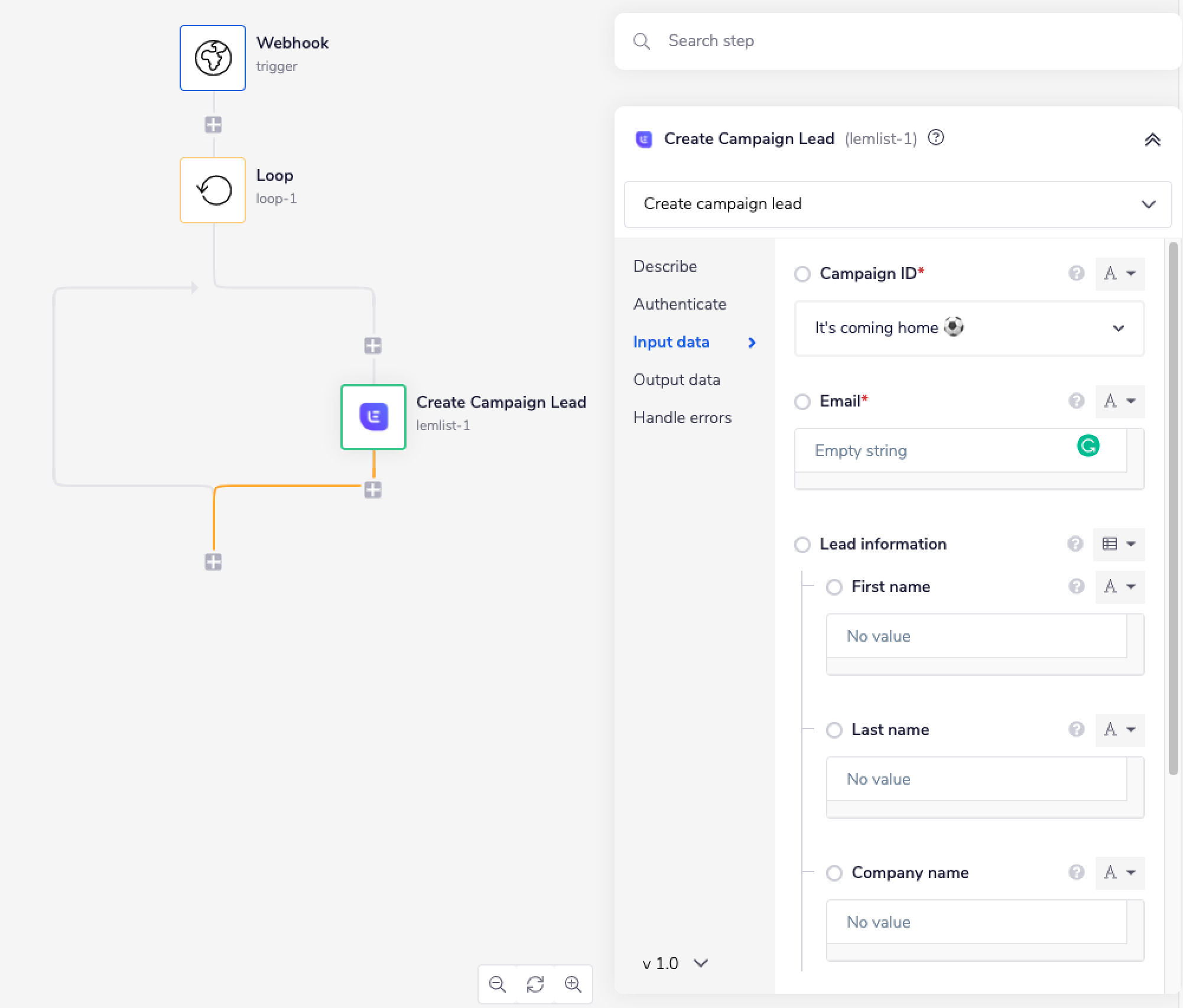This screenshot has height=1008, width=1183.
Task: Select the Loop step node icon
Action: [213, 190]
